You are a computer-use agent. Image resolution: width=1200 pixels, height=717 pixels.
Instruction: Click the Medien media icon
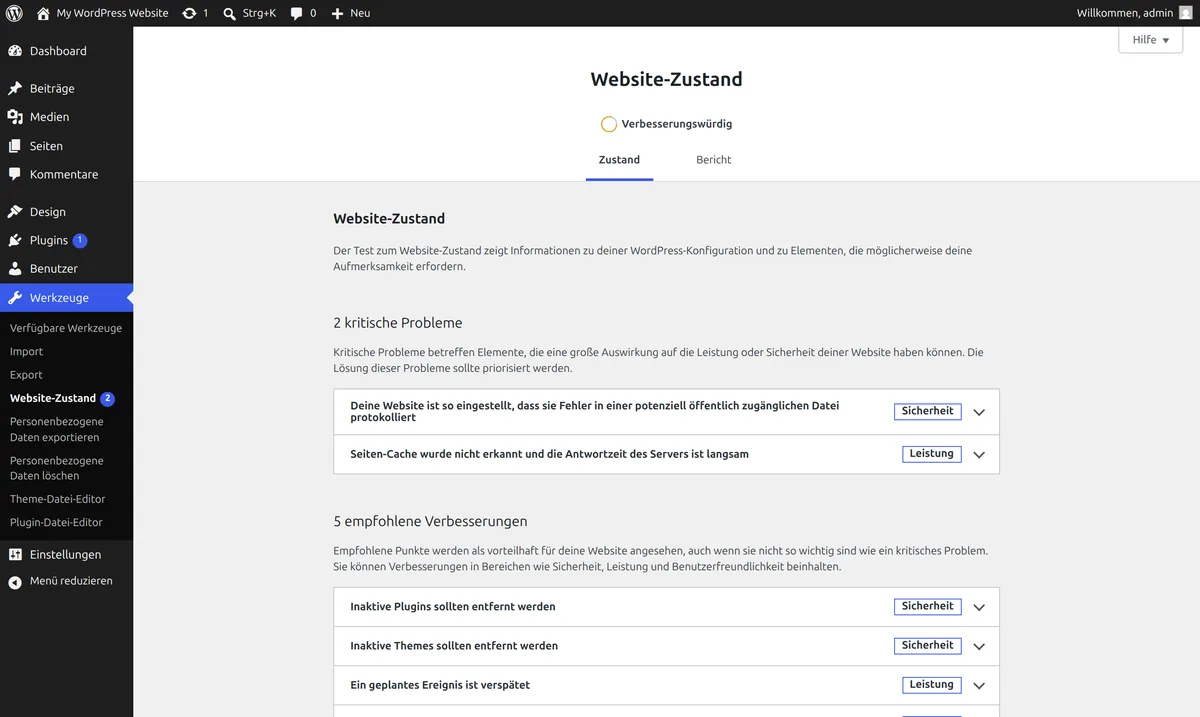click(x=15, y=117)
